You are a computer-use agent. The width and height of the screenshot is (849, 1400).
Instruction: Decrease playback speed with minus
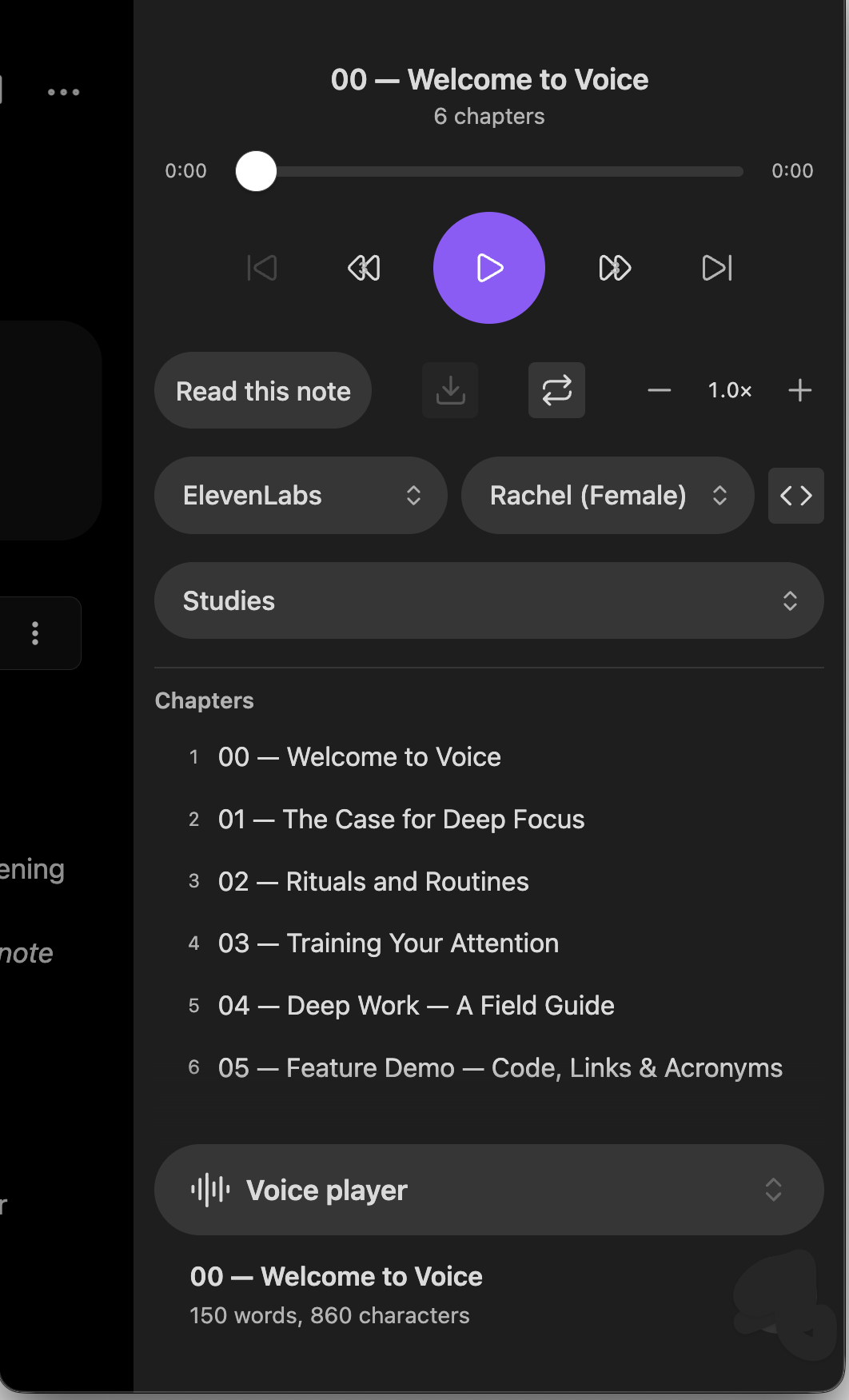click(x=660, y=390)
